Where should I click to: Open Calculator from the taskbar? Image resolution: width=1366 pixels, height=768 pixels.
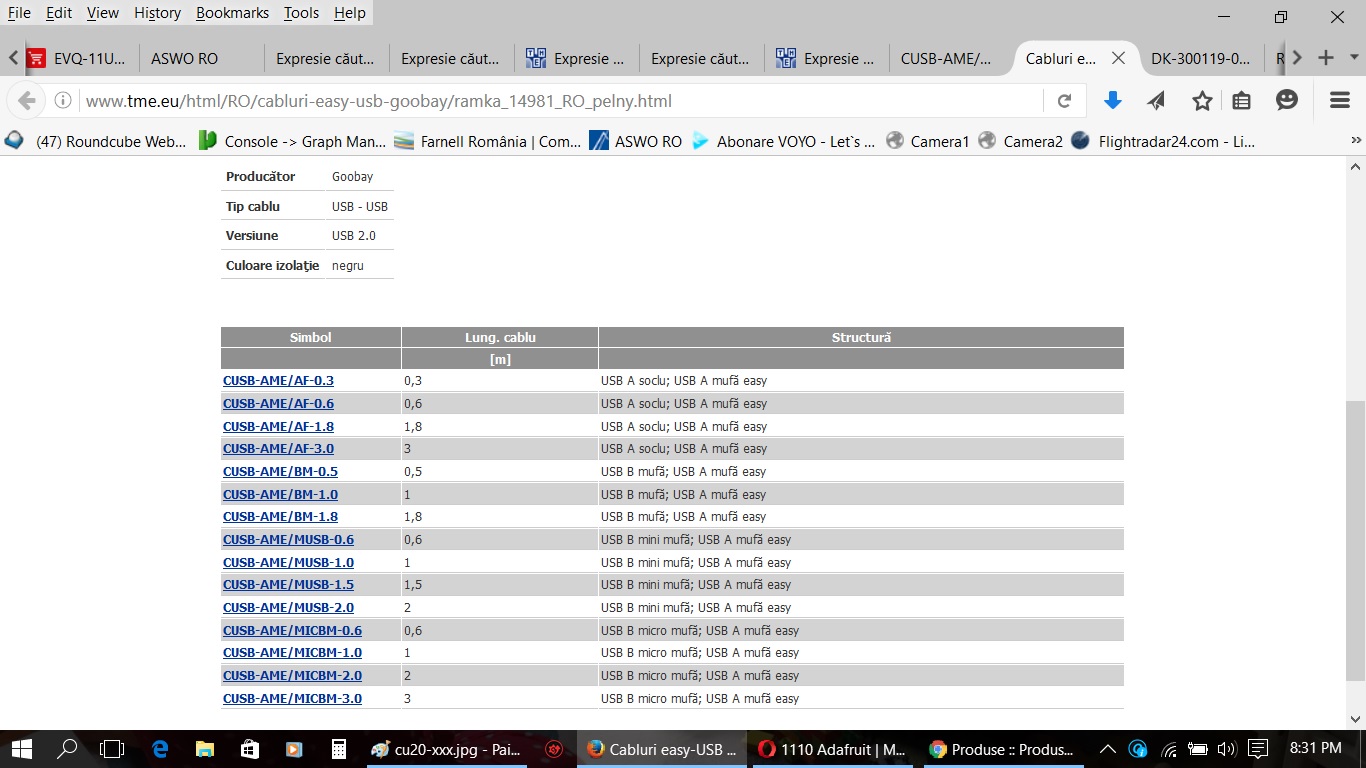[339, 748]
